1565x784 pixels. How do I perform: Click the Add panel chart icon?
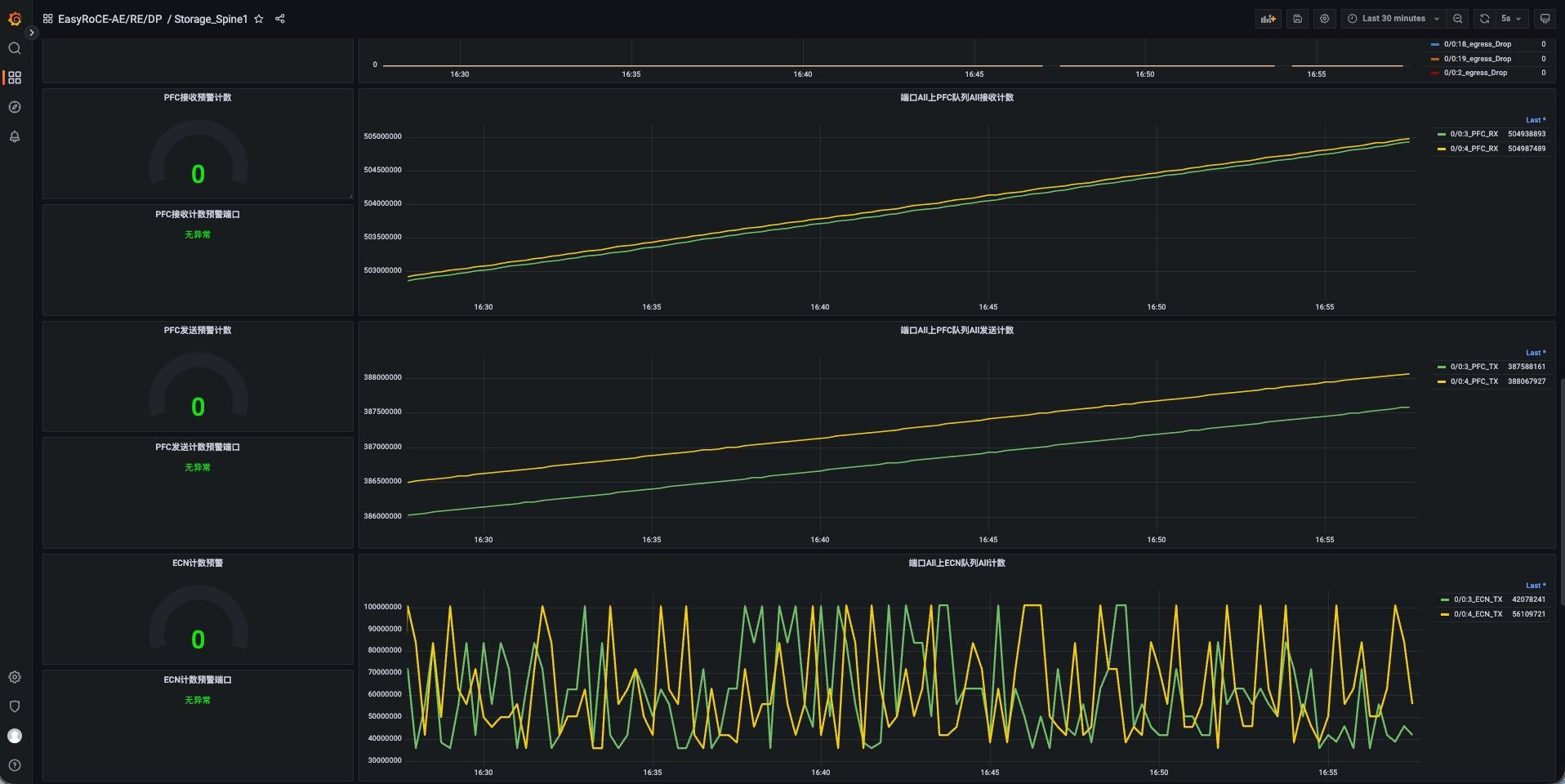tap(1268, 19)
